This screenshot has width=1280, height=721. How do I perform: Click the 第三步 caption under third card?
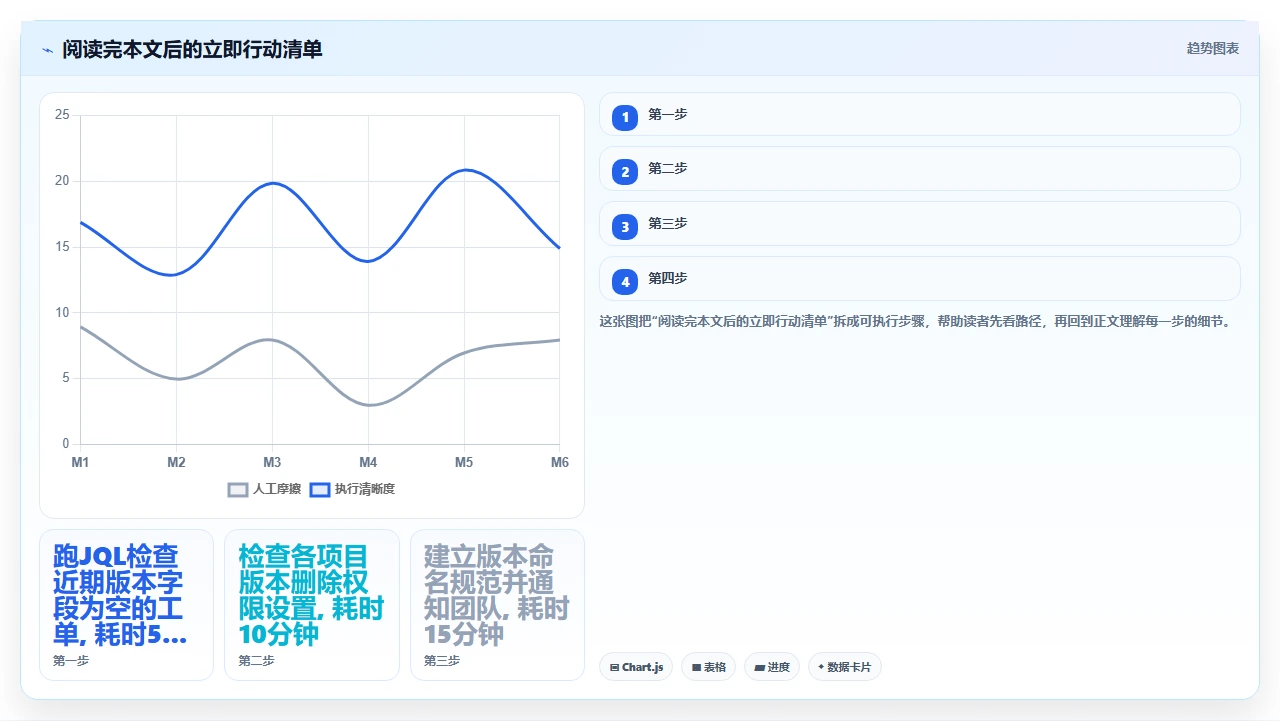[x=442, y=661]
